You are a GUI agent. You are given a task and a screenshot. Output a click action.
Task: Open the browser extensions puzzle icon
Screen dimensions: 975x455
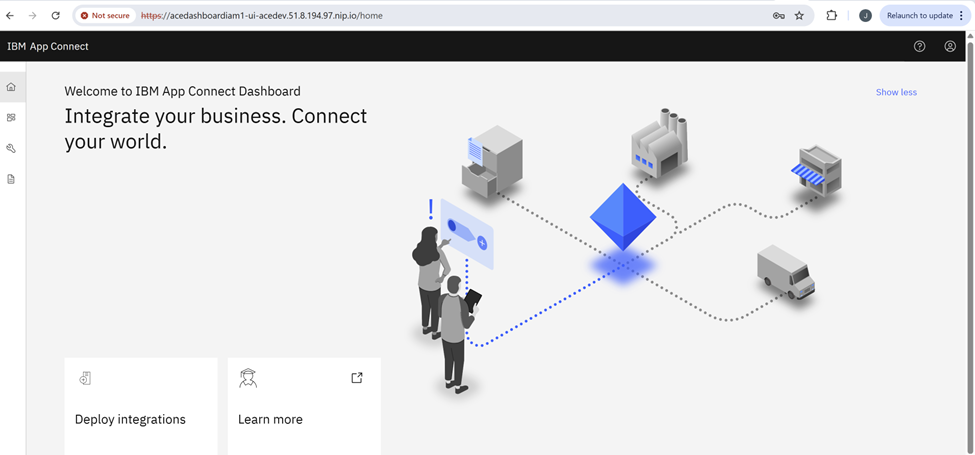point(832,16)
